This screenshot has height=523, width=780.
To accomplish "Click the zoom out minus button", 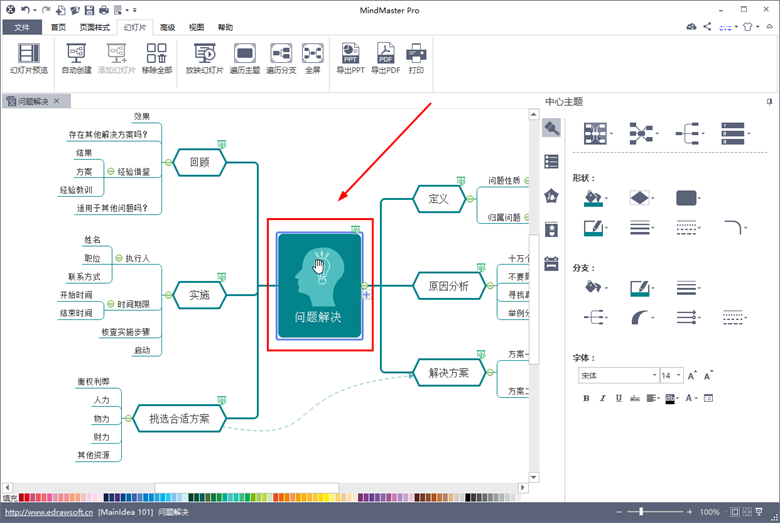I will [x=619, y=512].
